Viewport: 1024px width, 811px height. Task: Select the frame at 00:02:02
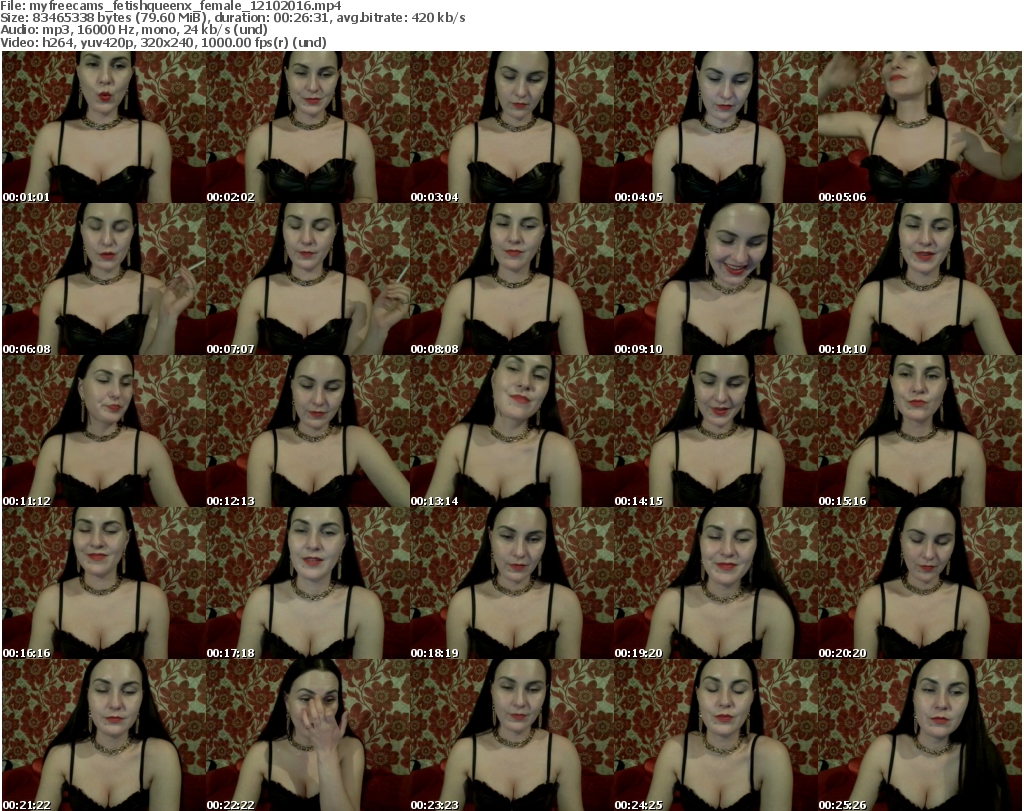306,127
